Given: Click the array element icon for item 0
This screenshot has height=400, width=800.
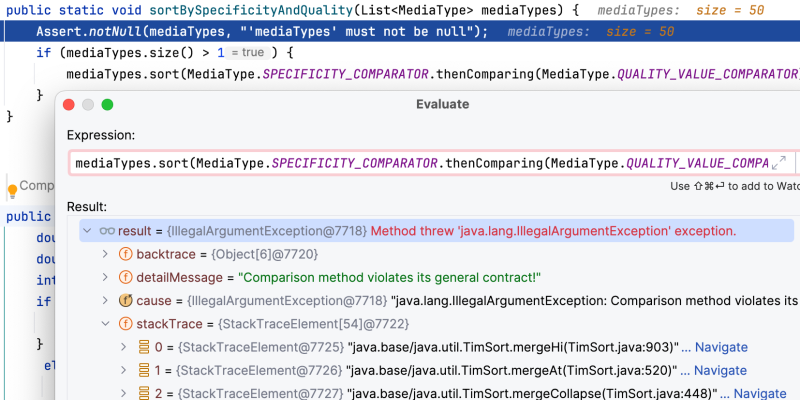Looking at the screenshot, I should pyautogui.click(x=146, y=347).
